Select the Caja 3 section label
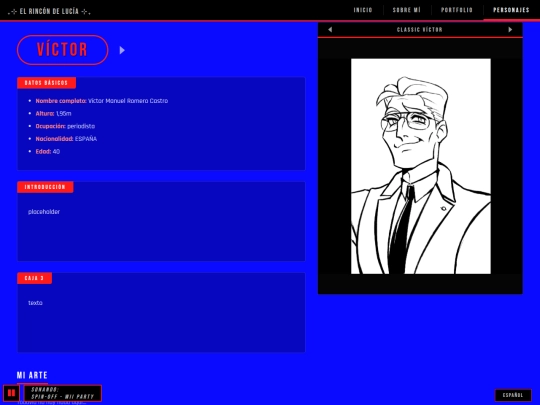540x405 pixels. click(34, 278)
